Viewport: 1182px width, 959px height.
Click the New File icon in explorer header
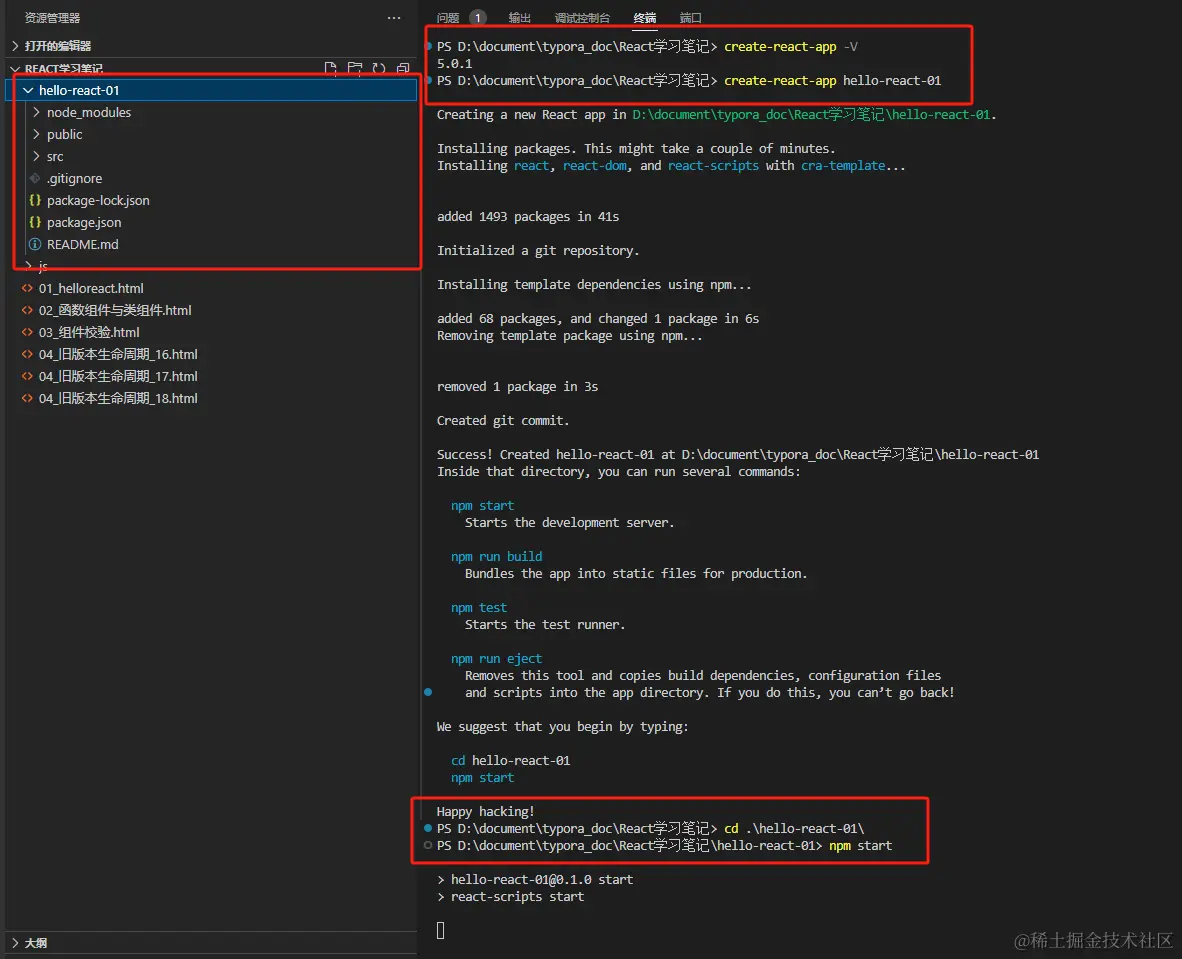pyautogui.click(x=330, y=69)
